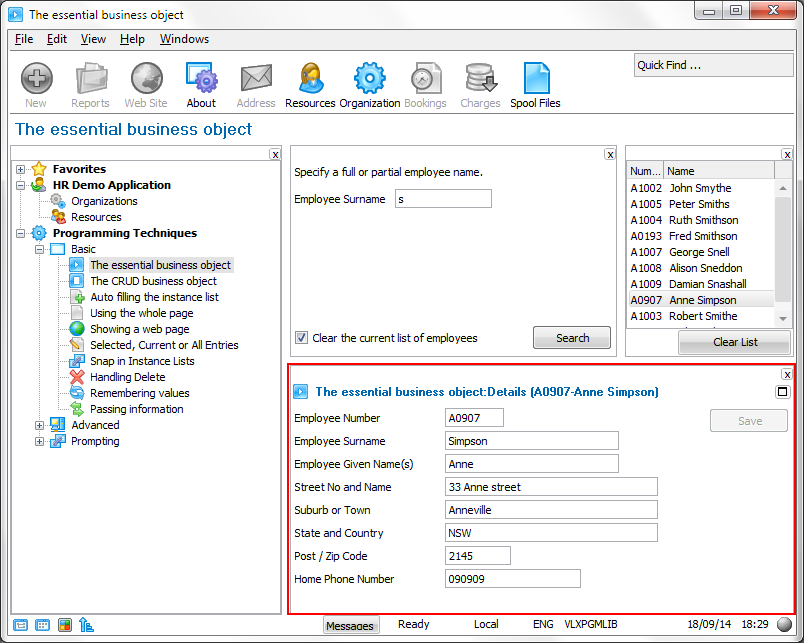Click the Search button
Screen dimensions: 804x643
pyautogui.click(x=572, y=338)
